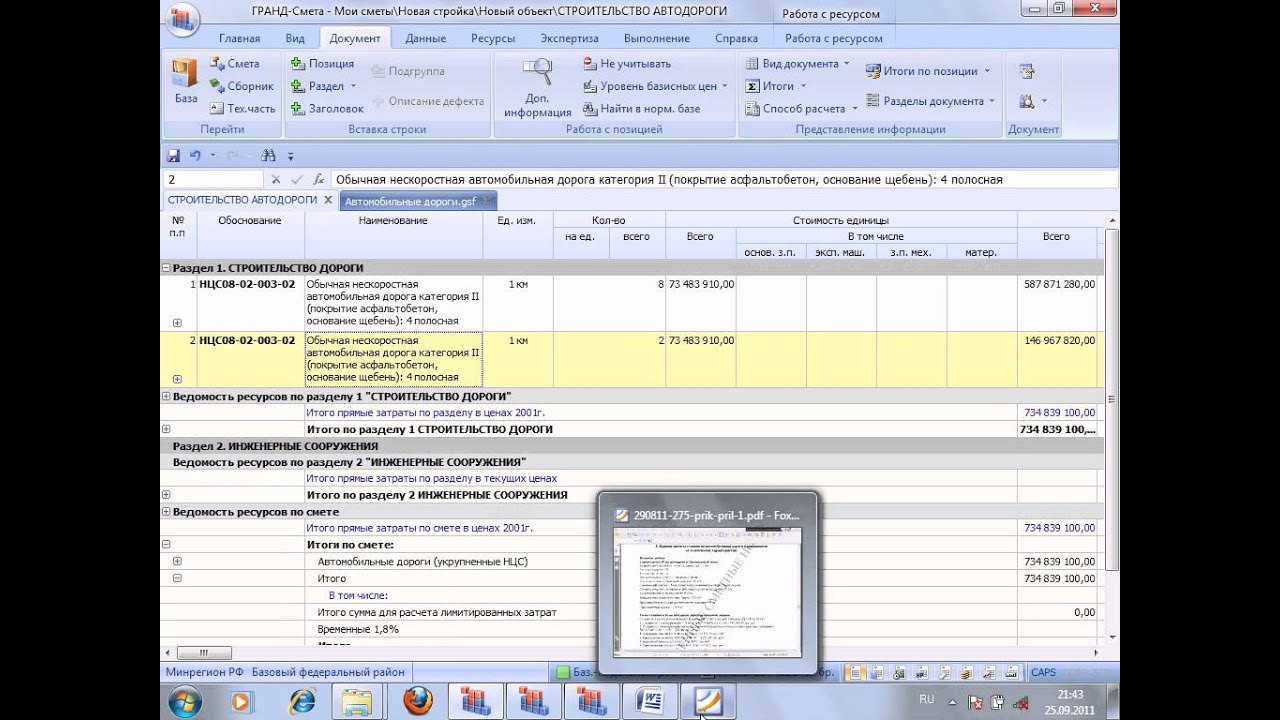Click Временные 1,8% row
1280x720 pixels.
358,629
